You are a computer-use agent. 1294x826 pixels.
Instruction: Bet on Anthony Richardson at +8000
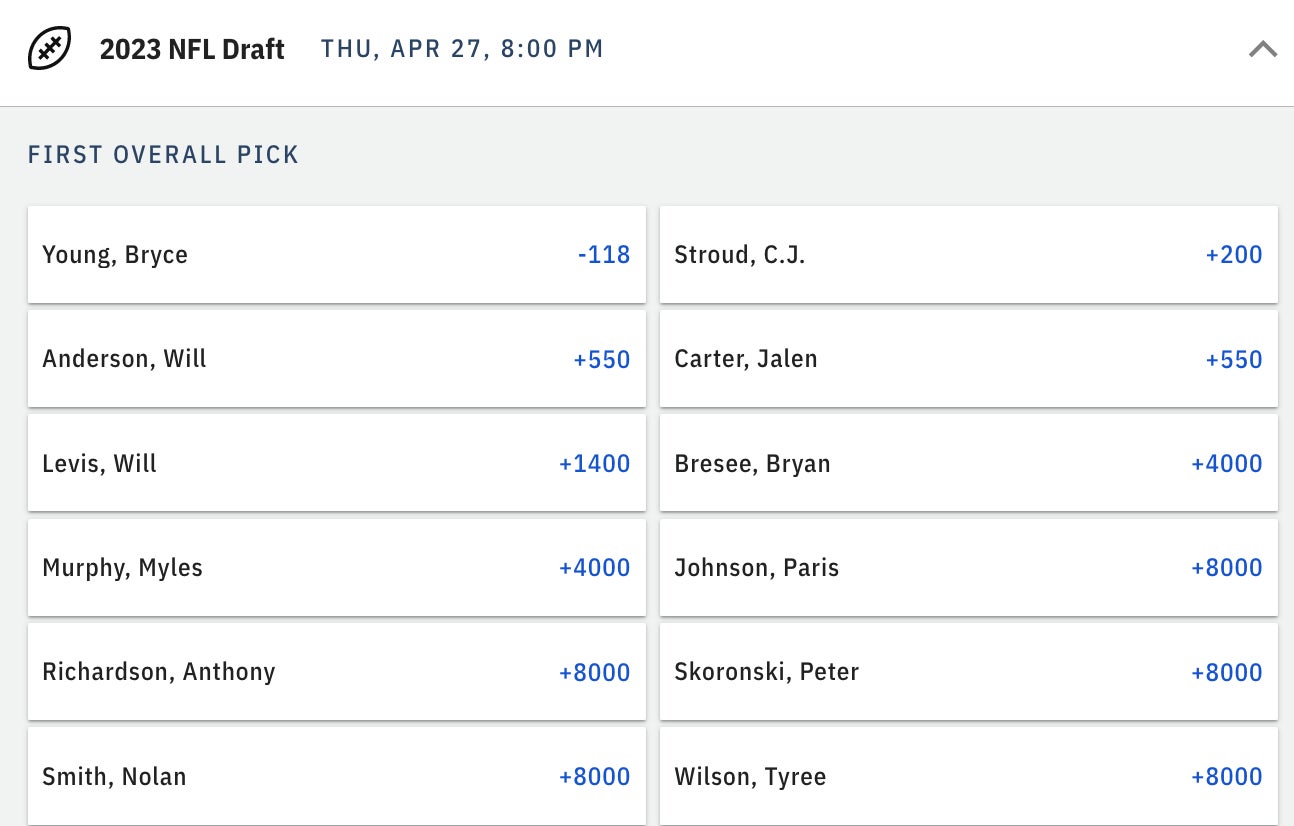336,672
